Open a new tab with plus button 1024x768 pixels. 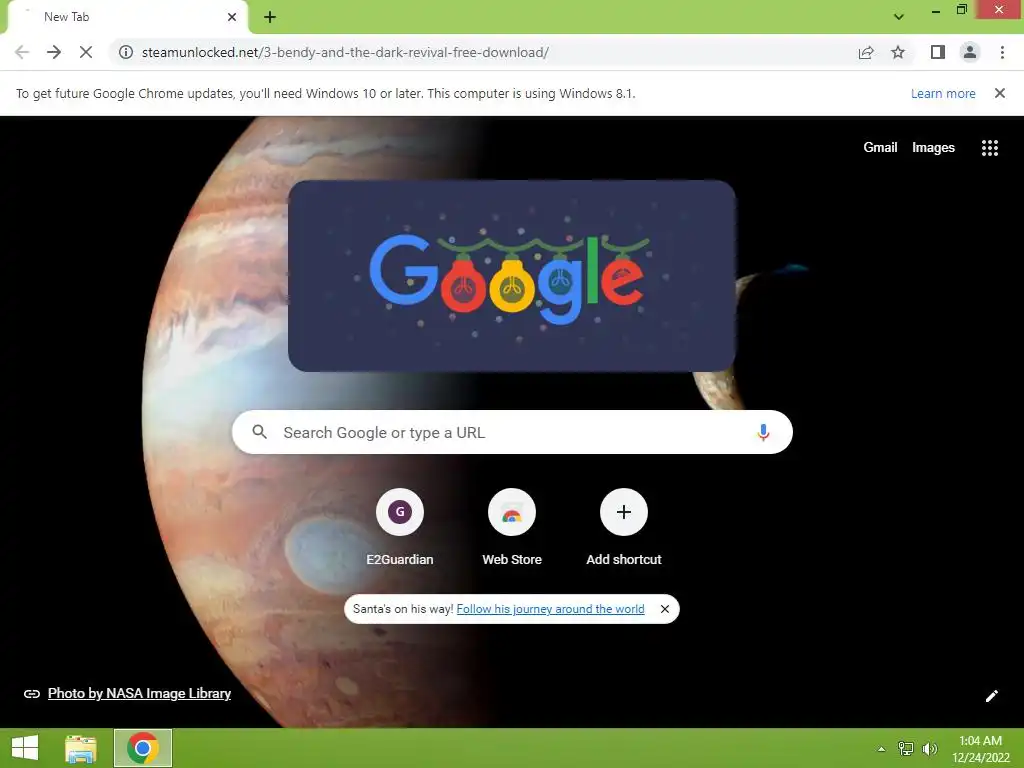(x=270, y=17)
